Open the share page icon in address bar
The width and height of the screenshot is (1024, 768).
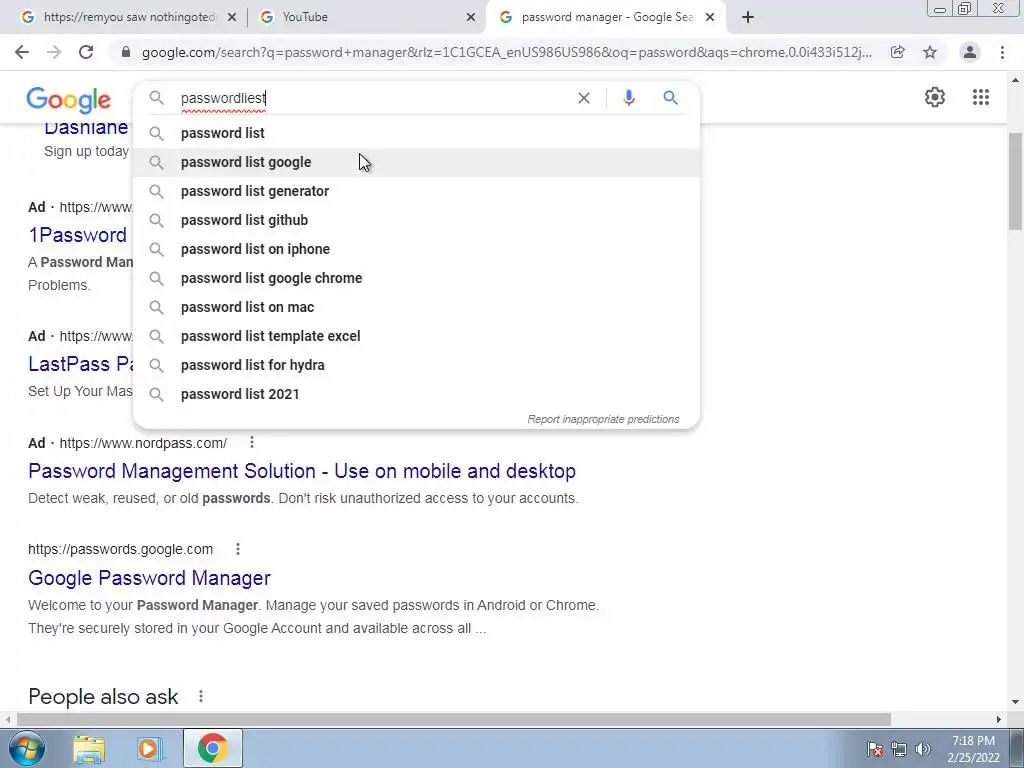click(x=898, y=52)
